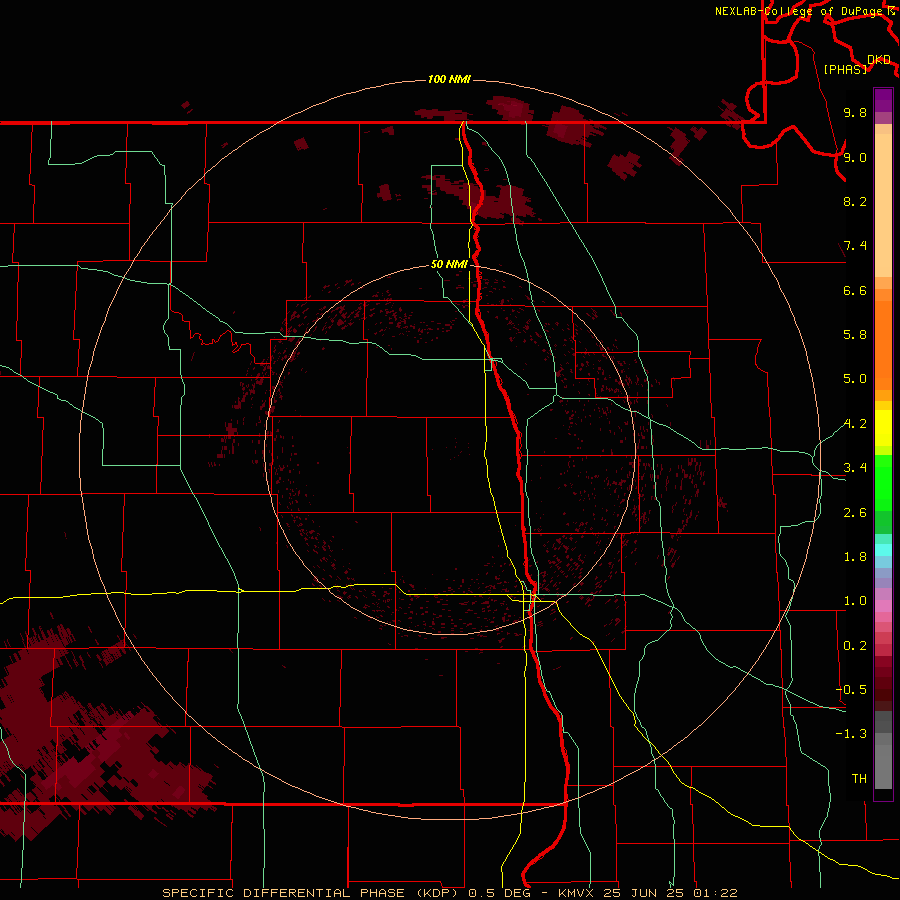Pick the gray legend band near TH
Image resolution: width=900 pixels, height=900 pixels.
point(883,766)
